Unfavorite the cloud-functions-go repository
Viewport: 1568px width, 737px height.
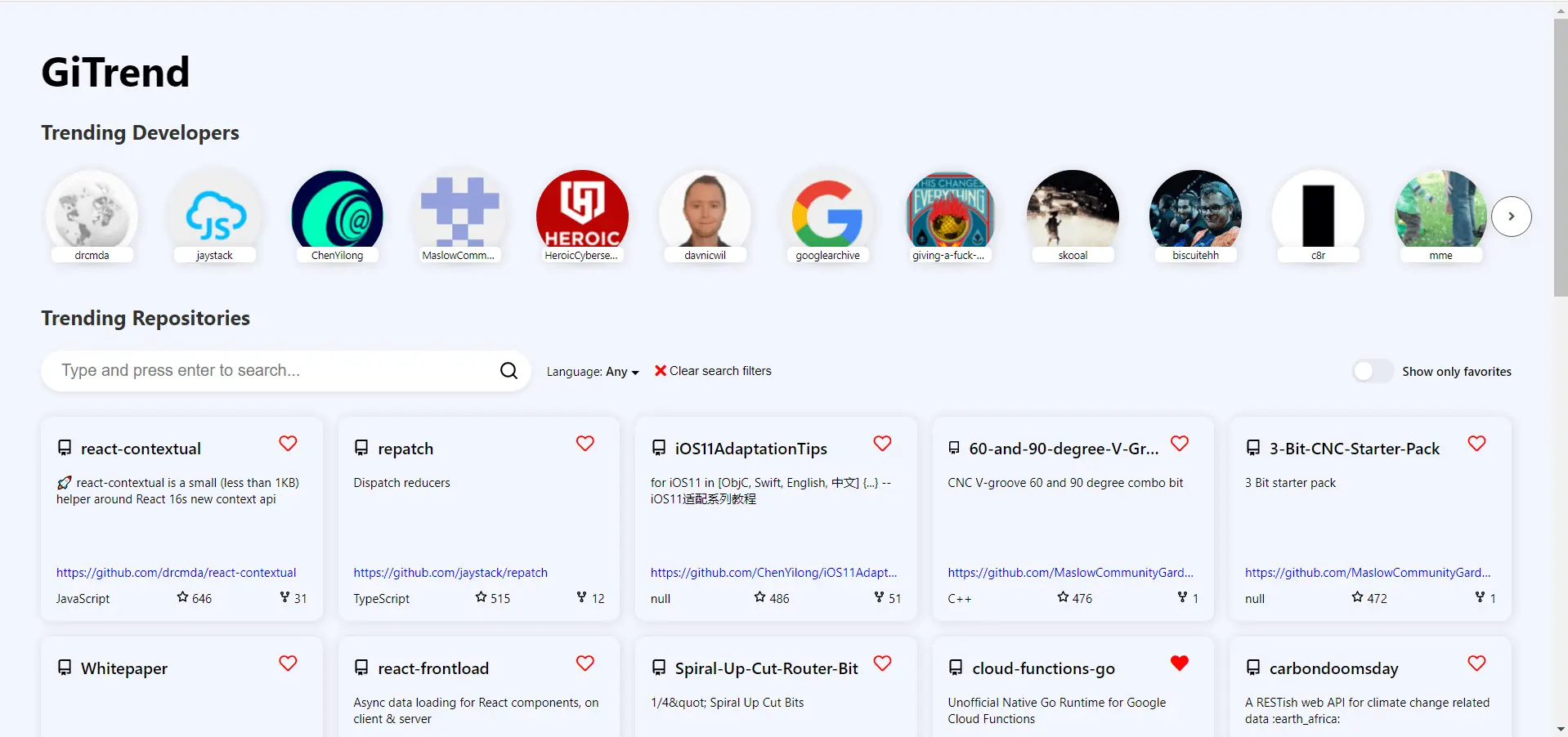click(x=1179, y=663)
